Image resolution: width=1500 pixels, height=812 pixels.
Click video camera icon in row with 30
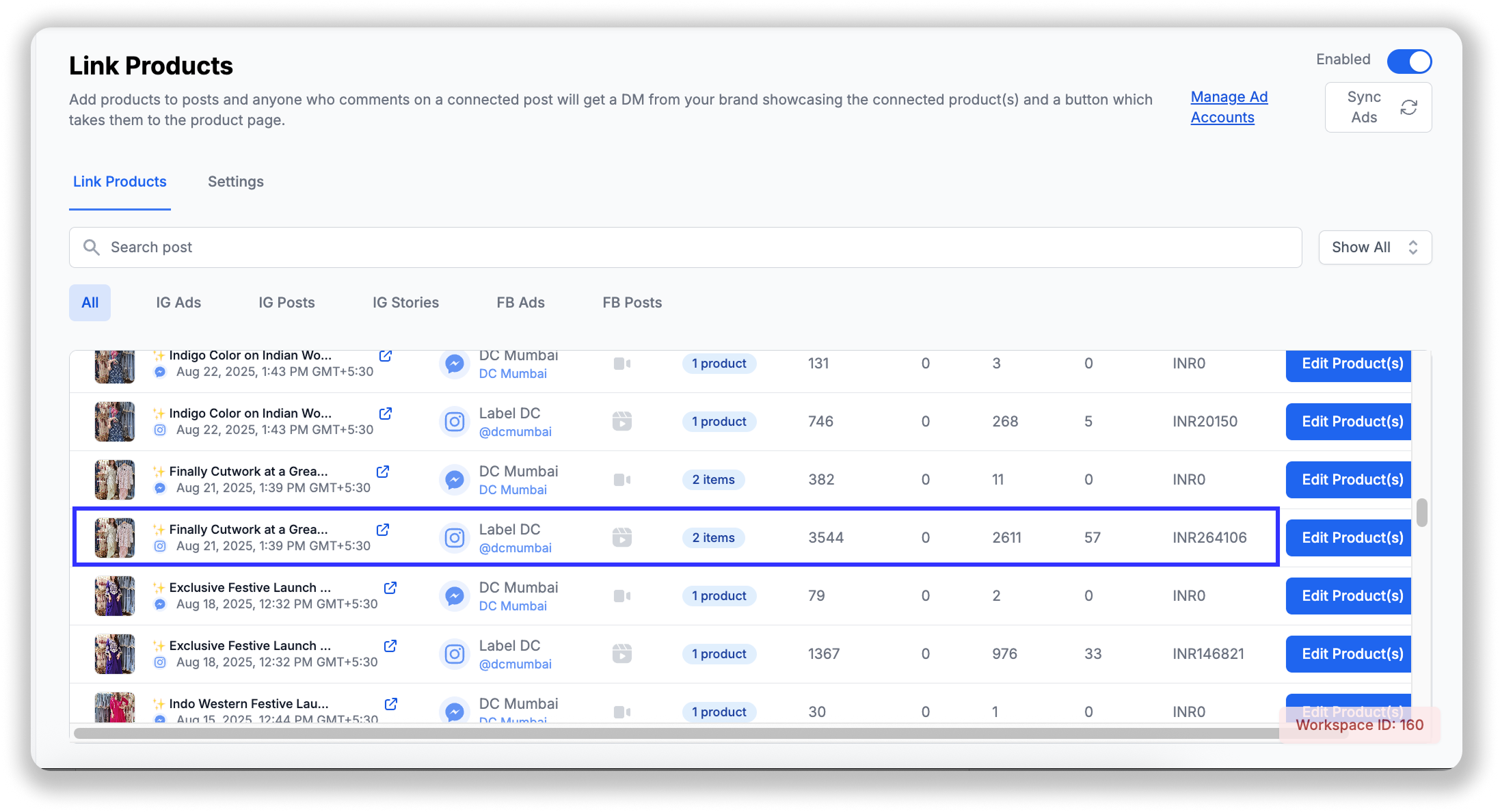622,712
